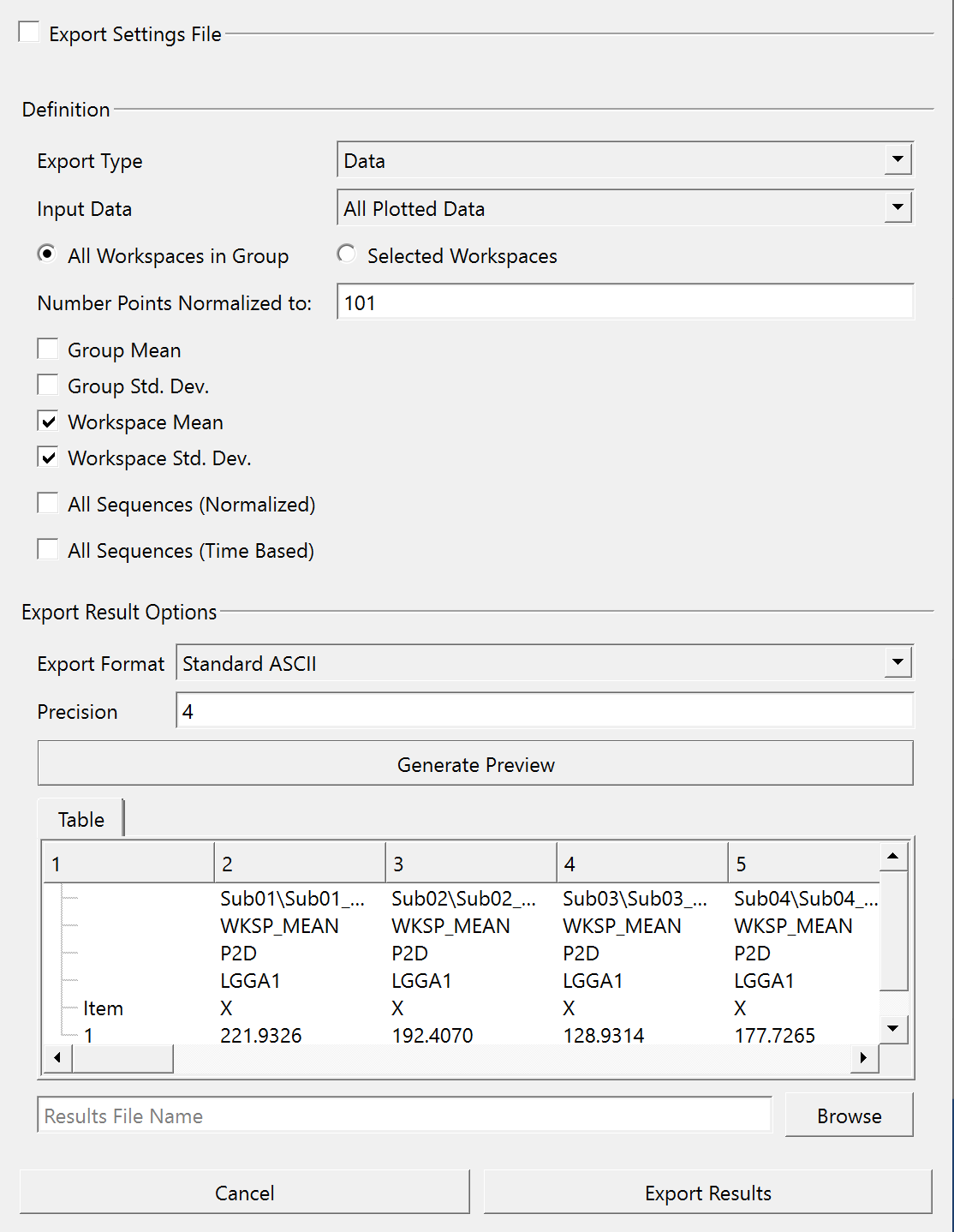Select column header 2 in preview table
The image size is (954, 1232).
tap(300, 864)
